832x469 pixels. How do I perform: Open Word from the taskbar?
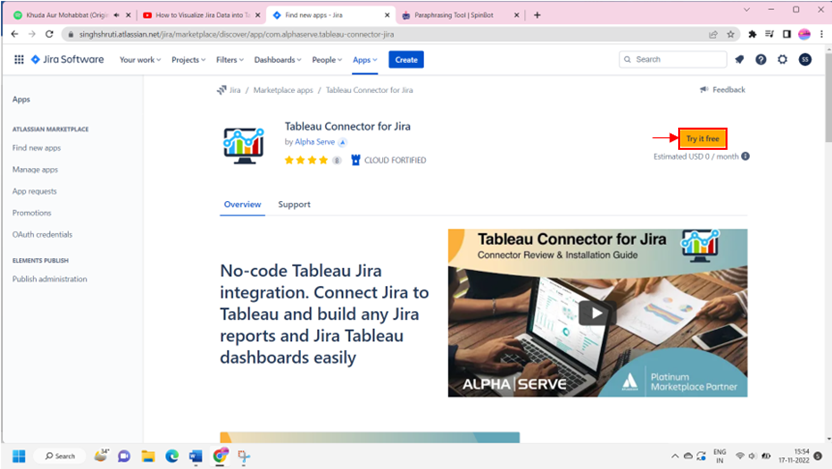pos(196,456)
